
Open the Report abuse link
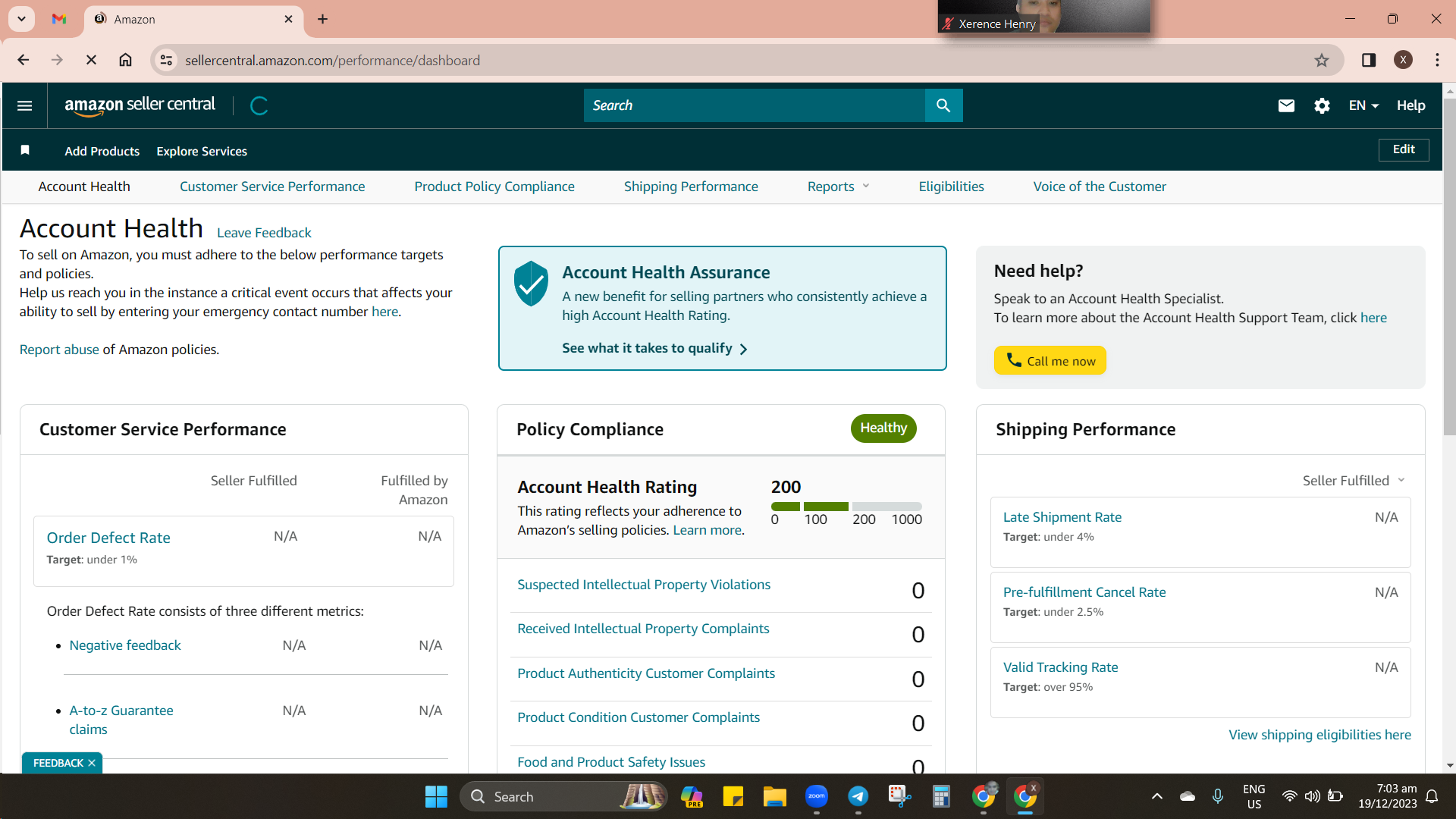(59, 350)
